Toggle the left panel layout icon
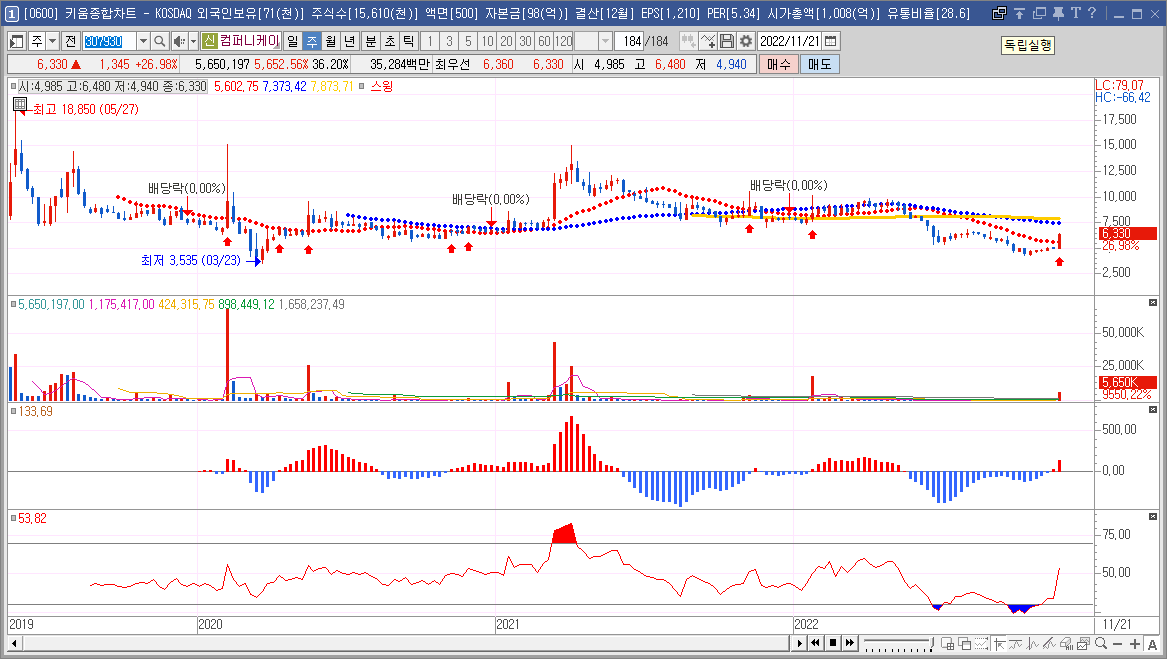 (16, 42)
